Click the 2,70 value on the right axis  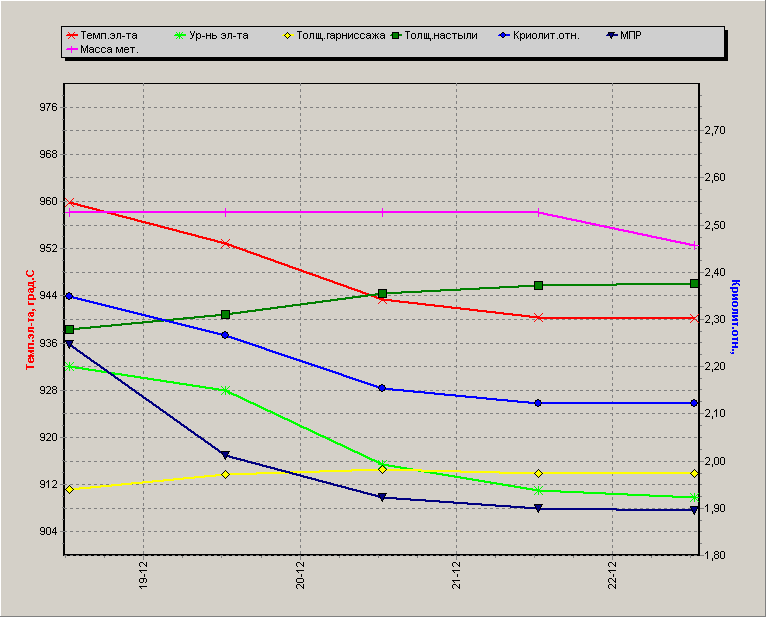(715, 130)
